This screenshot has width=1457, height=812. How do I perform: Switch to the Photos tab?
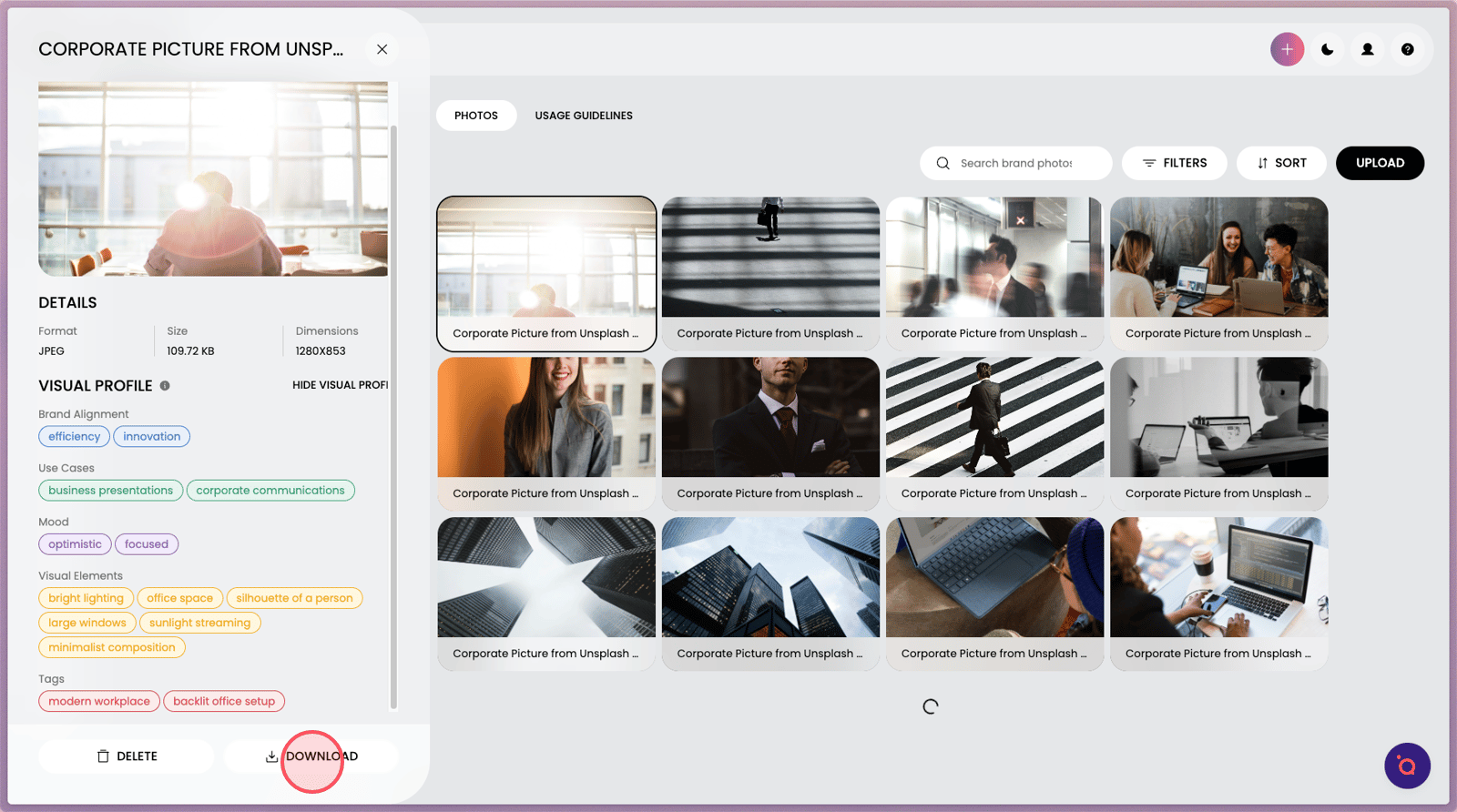[476, 116]
